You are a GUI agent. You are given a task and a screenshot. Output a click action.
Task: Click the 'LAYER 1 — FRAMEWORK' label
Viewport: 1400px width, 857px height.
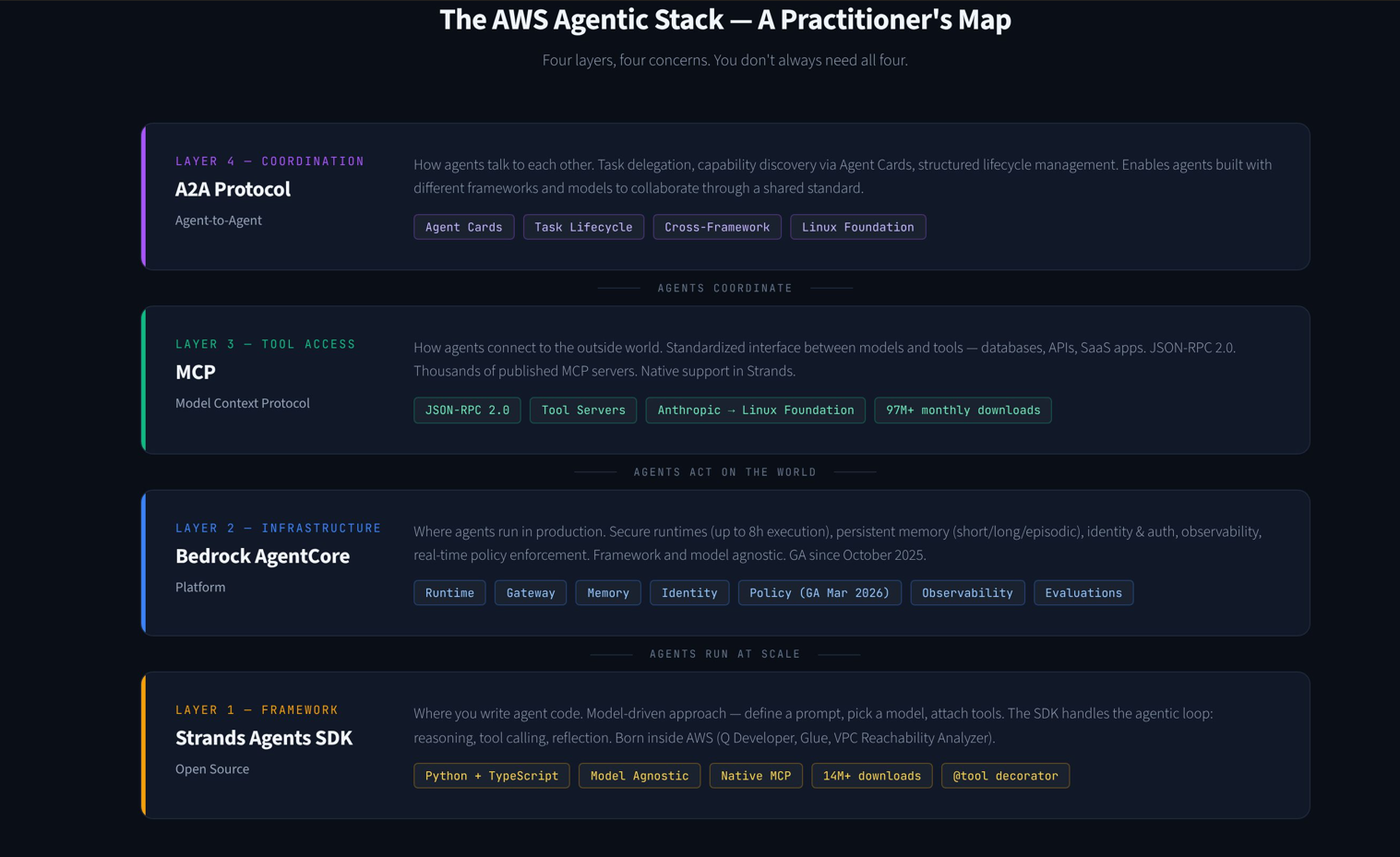tap(257, 709)
